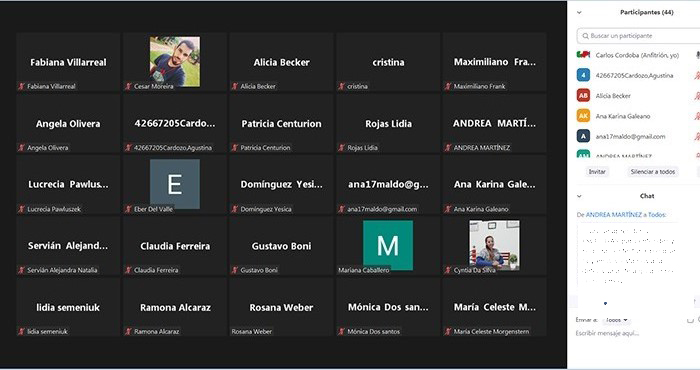Click the search magnifier icon in participants
700x370 pixels.
point(585,36)
